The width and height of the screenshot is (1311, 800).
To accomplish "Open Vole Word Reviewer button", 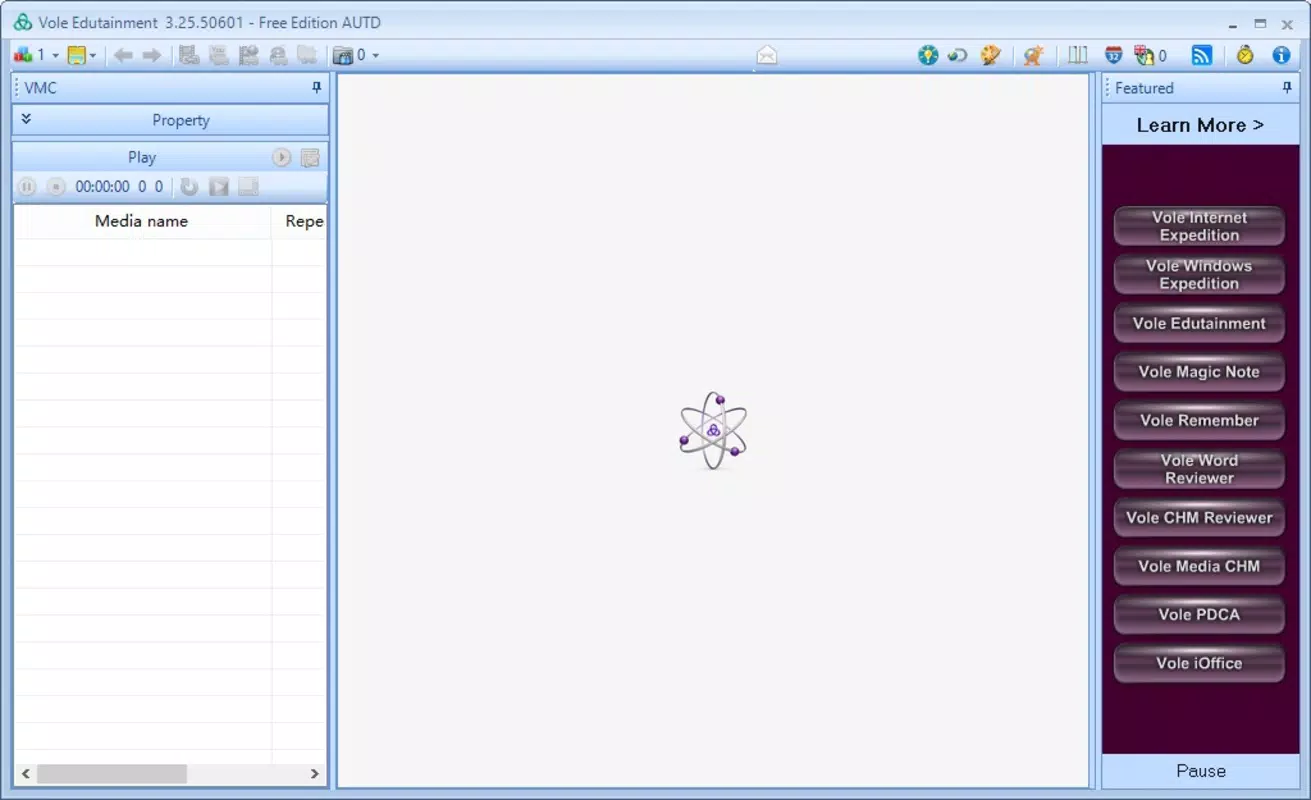I will [x=1199, y=469].
